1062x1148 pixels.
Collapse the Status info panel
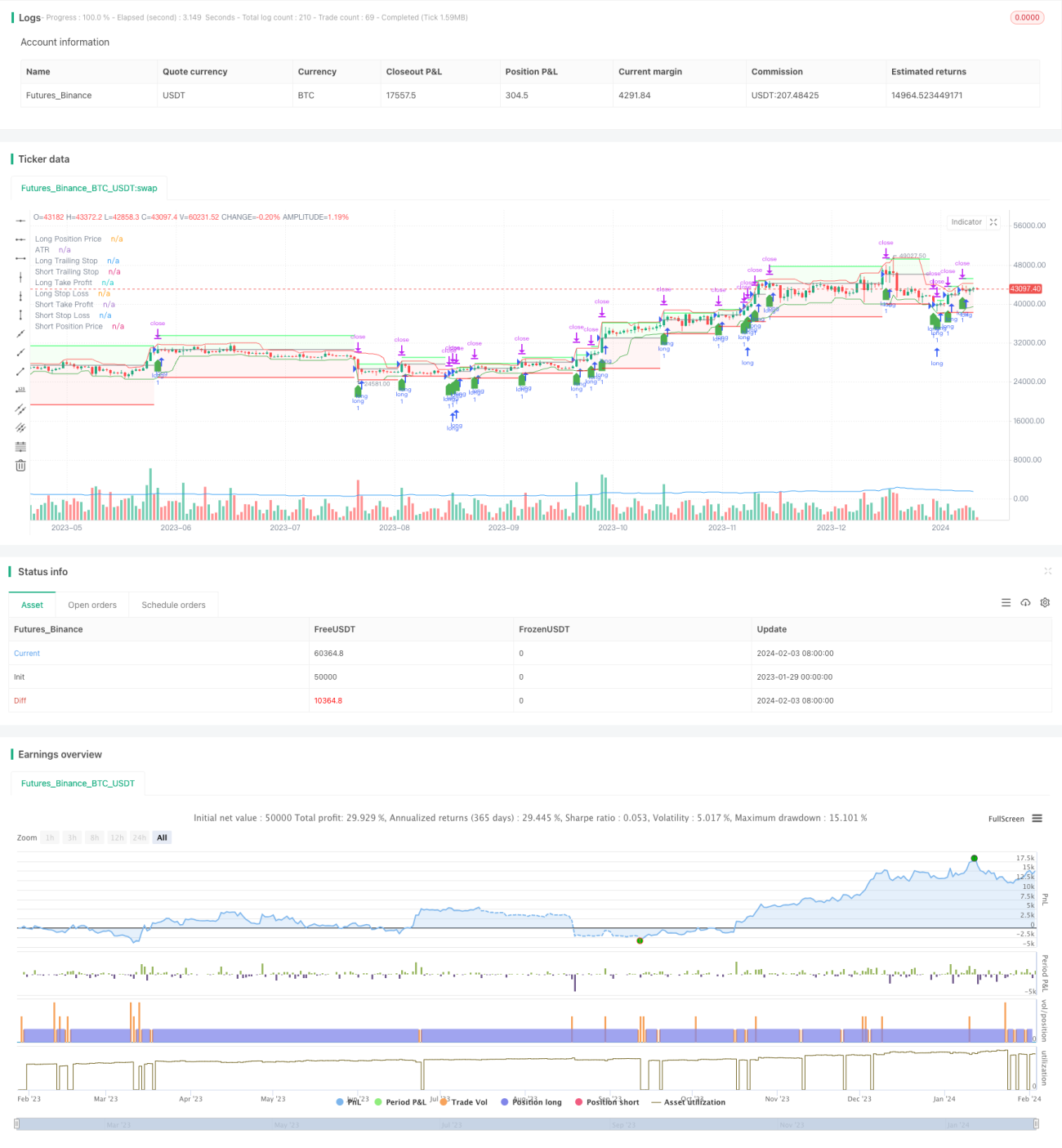point(1047,571)
